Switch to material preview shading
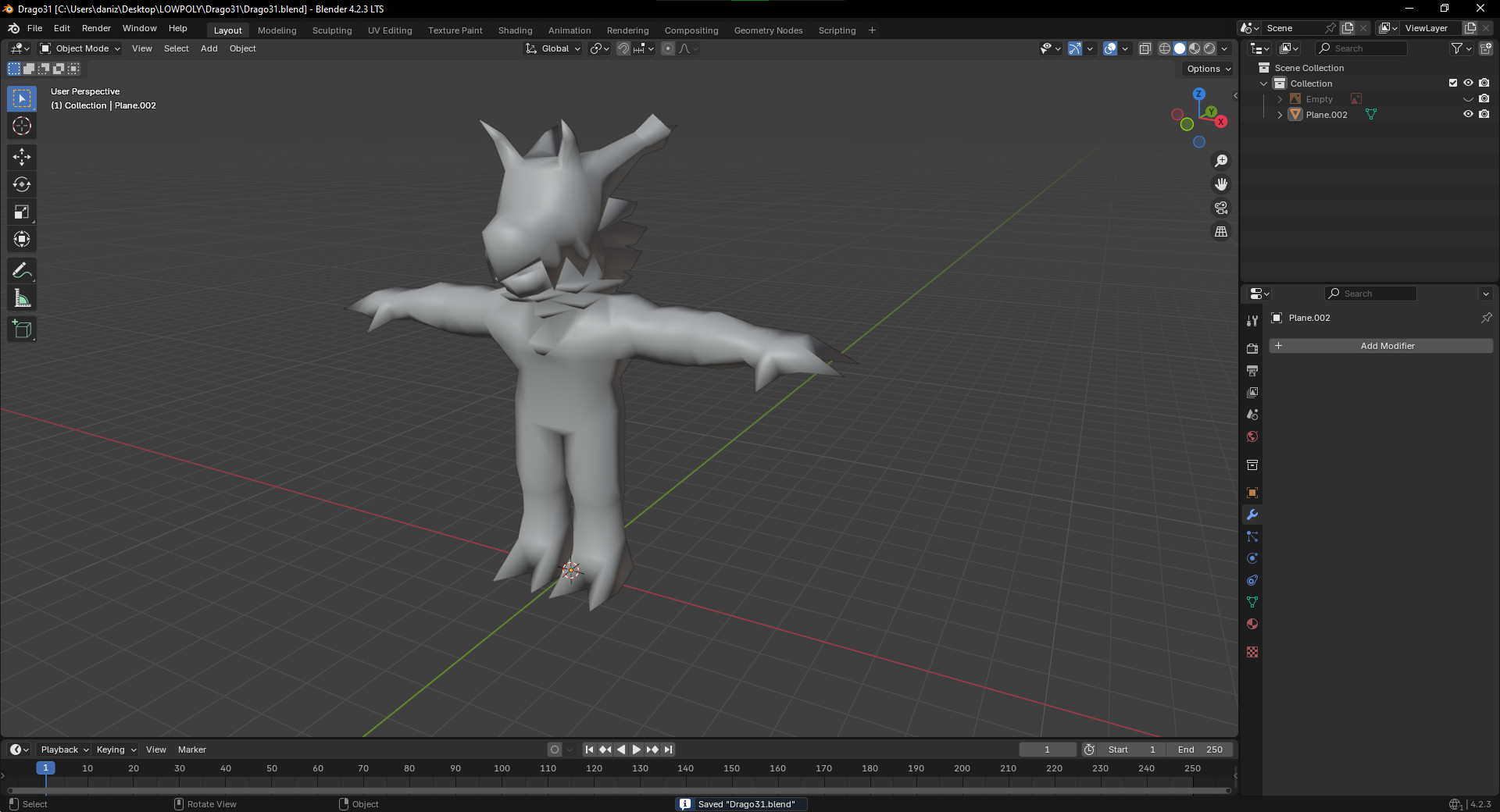This screenshot has height=812, width=1500. pos(1195,48)
